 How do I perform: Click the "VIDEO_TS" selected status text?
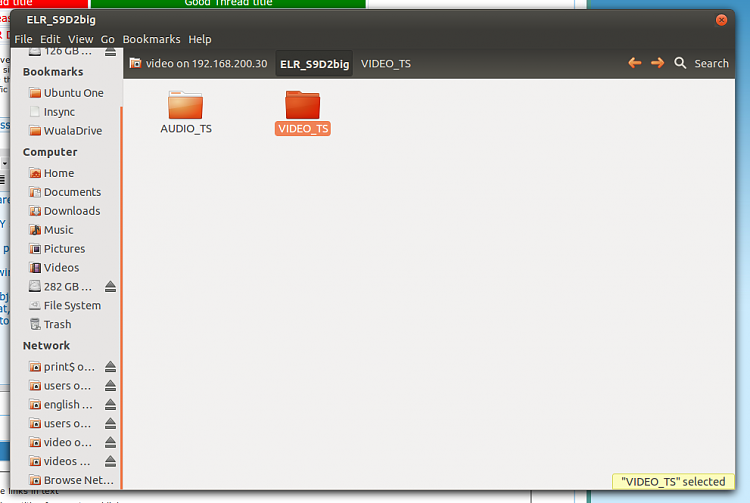673,481
